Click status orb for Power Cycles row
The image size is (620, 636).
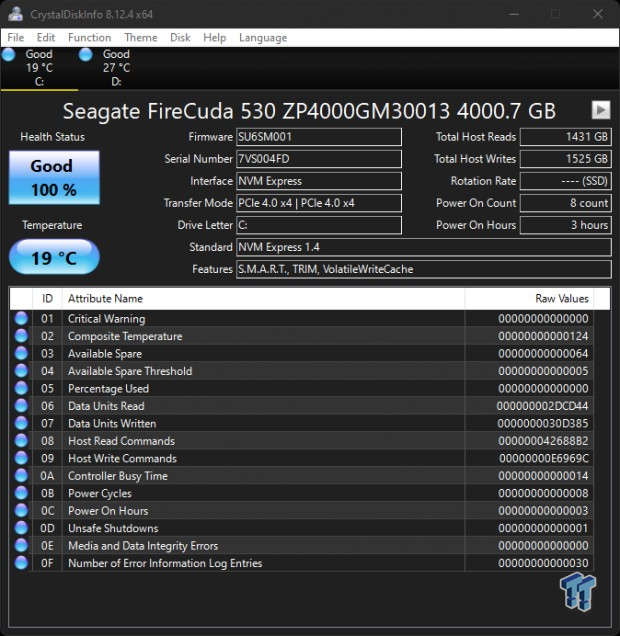pyautogui.click(x=21, y=493)
